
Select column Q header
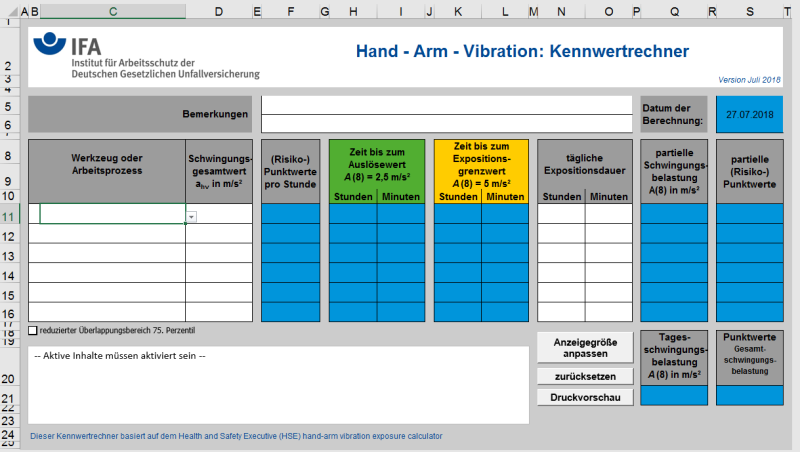pyautogui.click(x=675, y=11)
